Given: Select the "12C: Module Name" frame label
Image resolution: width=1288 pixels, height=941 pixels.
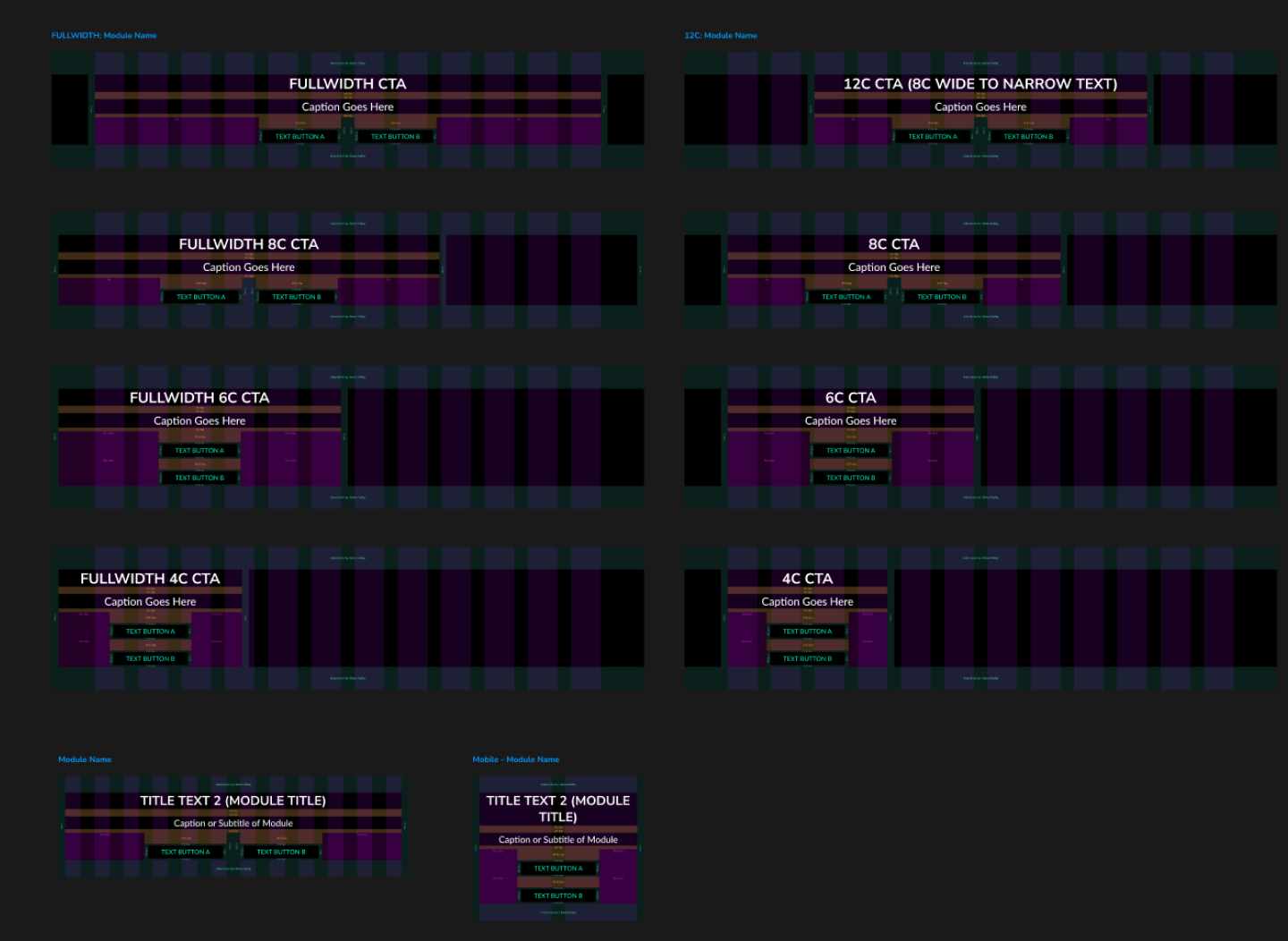Looking at the screenshot, I should [720, 36].
